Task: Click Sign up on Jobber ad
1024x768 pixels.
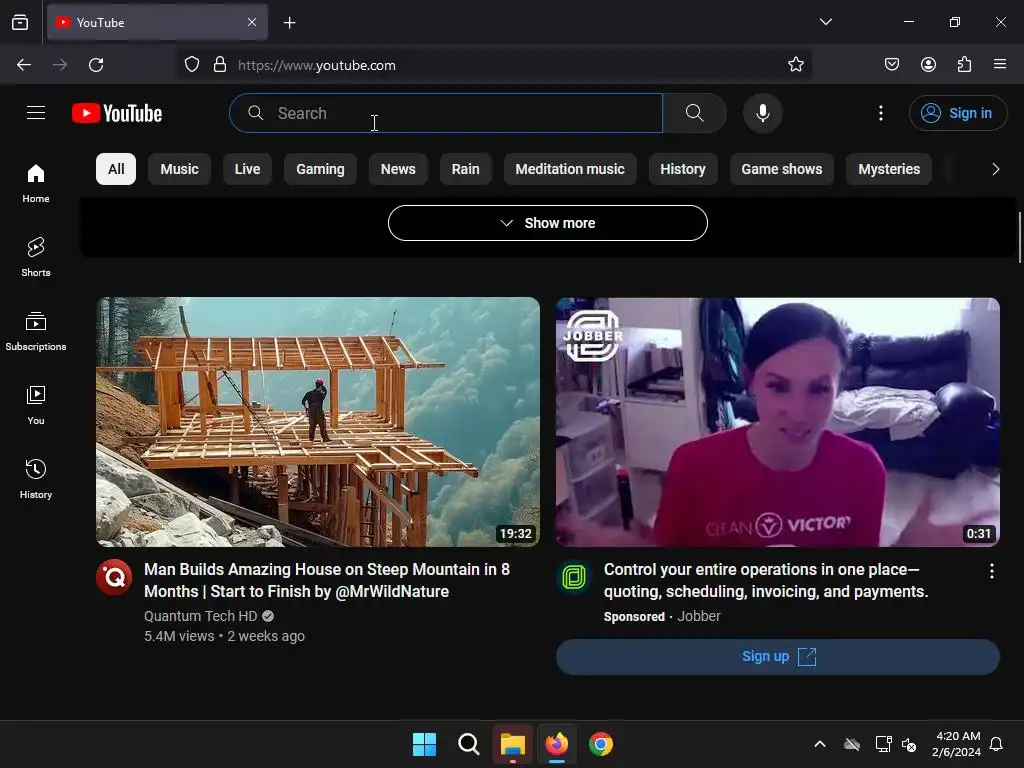Action: coord(778,656)
